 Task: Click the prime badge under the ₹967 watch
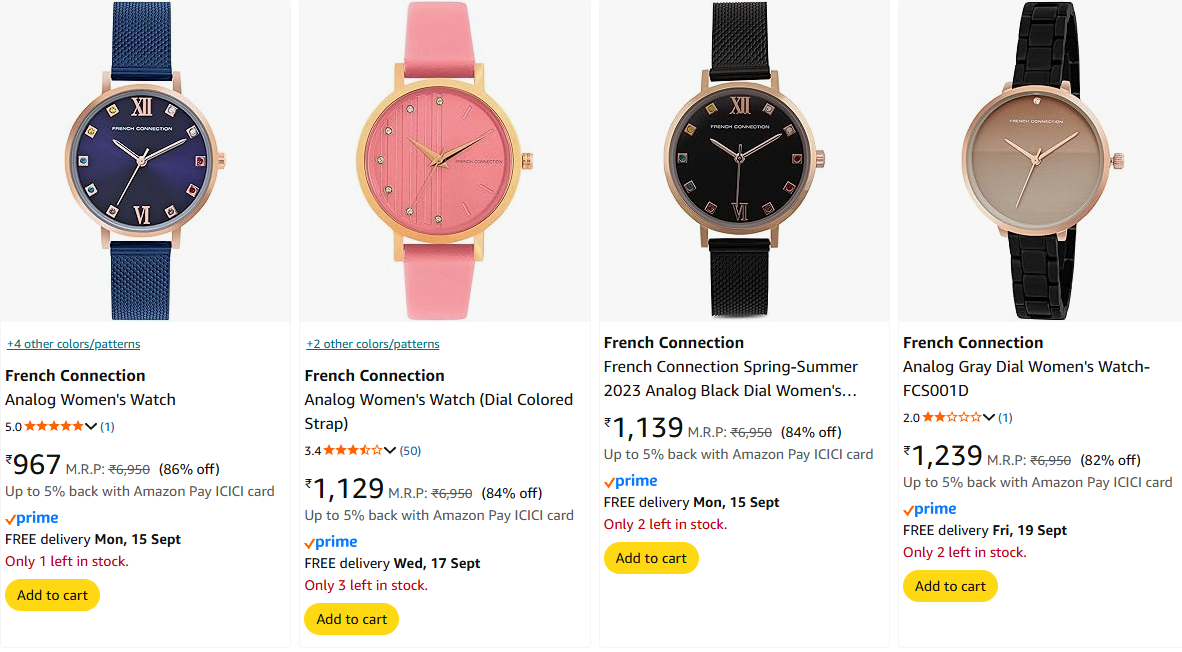click(32, 518)
